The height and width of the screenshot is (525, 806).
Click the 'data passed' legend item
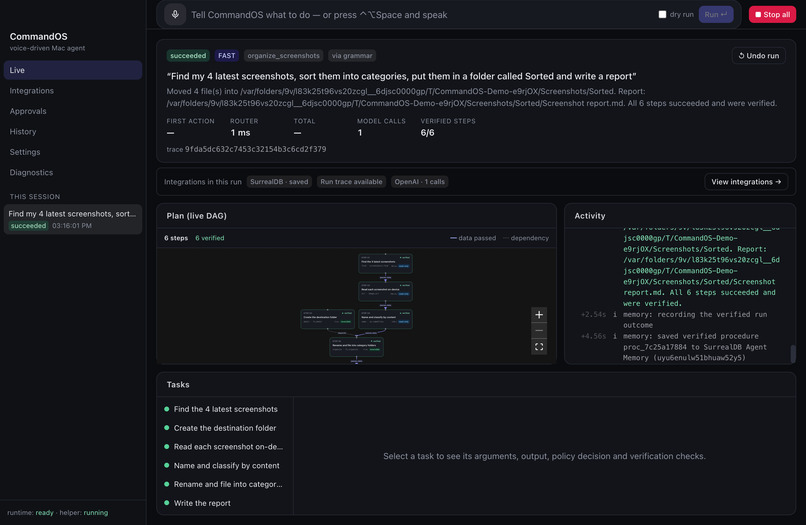click(473, 238)
